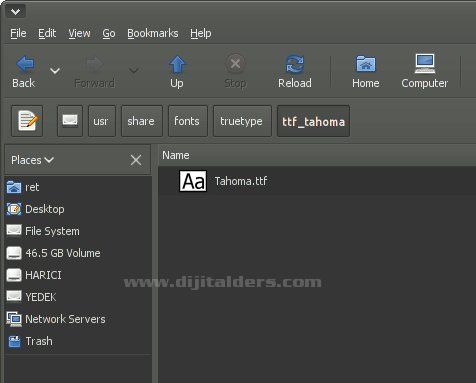Screen dimensions: 476x383
Task: Open YEDEK drive in sidebar
Action: click(x=79, y=297)
